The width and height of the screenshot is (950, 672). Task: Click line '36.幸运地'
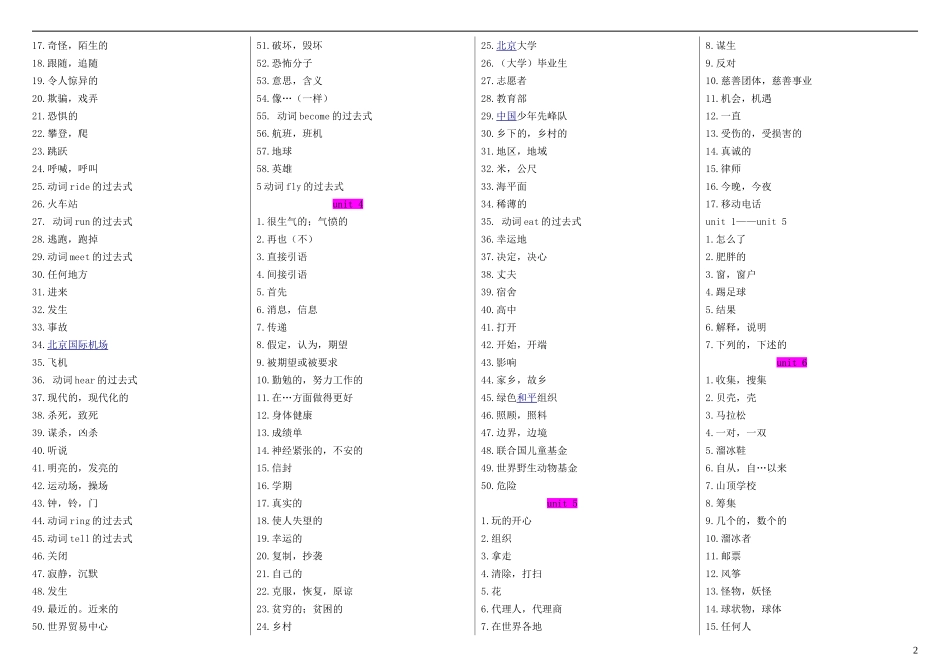coord(504,239)
